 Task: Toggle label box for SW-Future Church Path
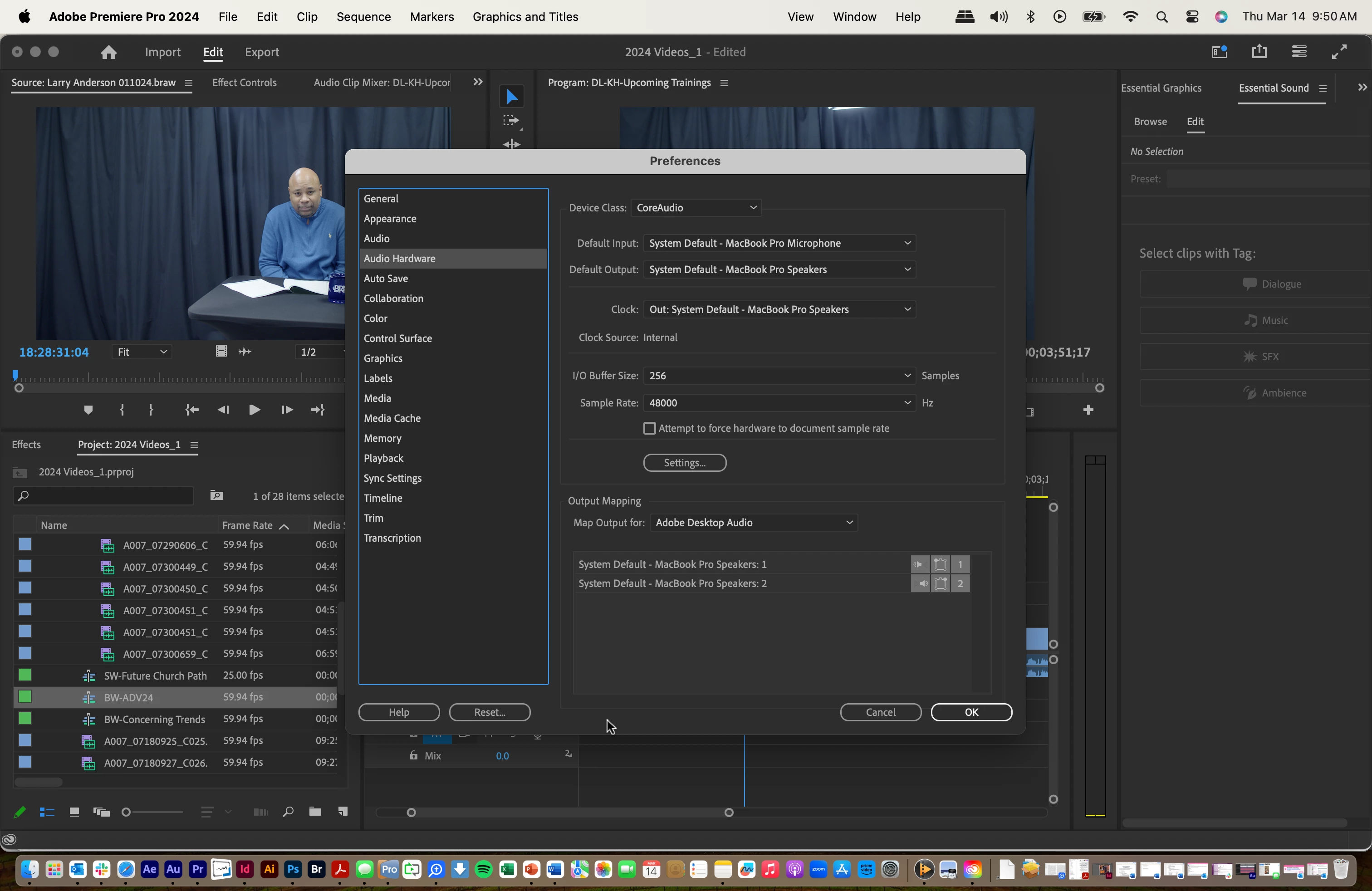[x=25, y=675]
